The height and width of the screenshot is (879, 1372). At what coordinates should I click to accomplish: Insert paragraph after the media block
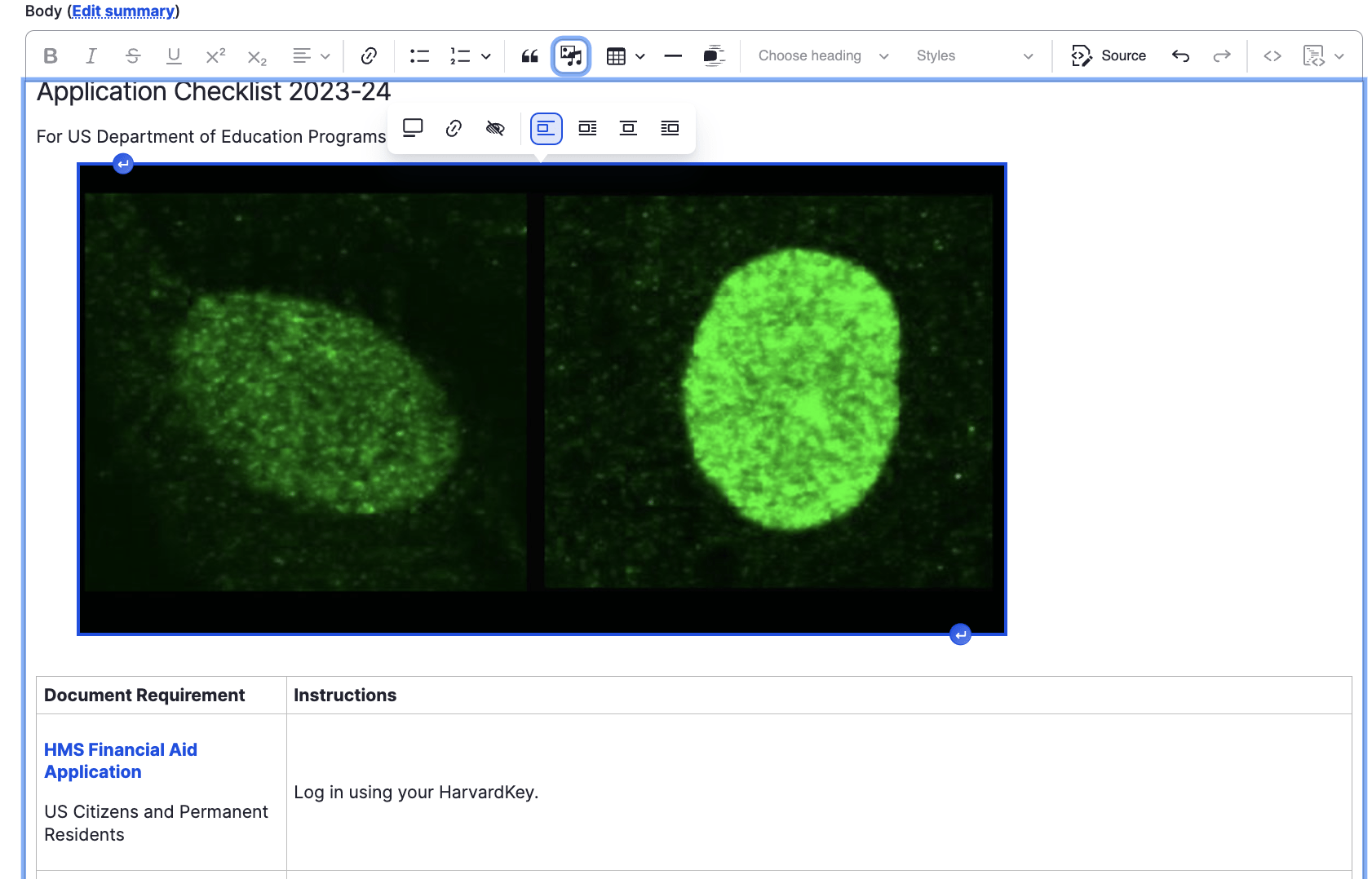pos(961,634)
